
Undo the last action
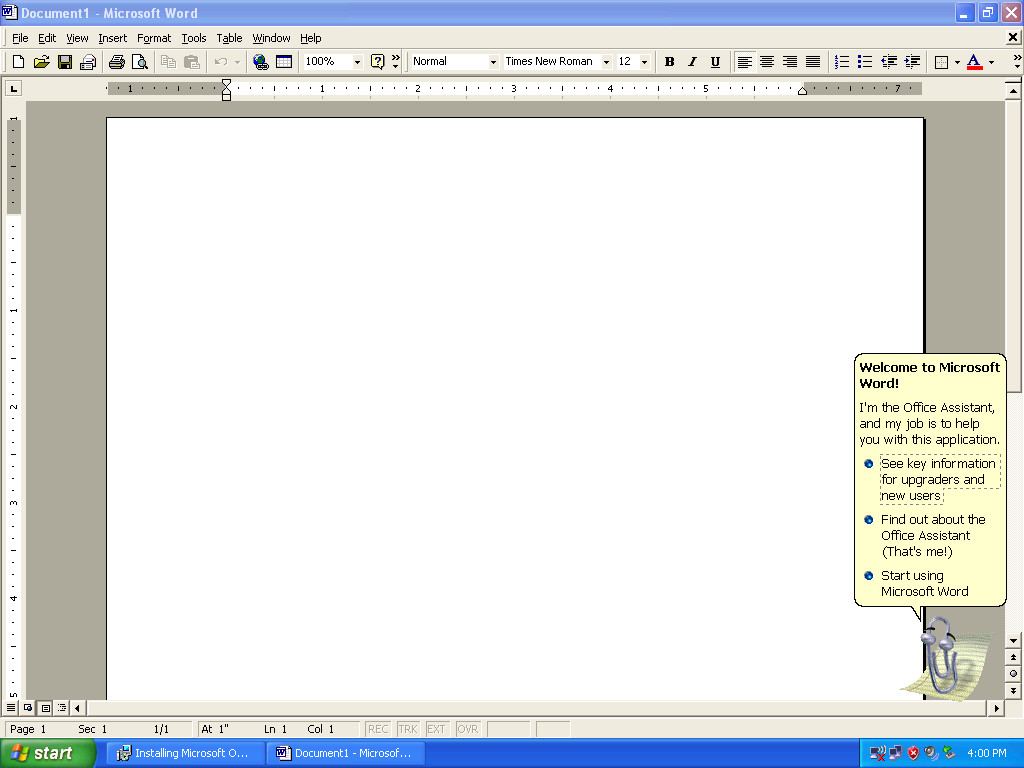[x=221, y=61]
